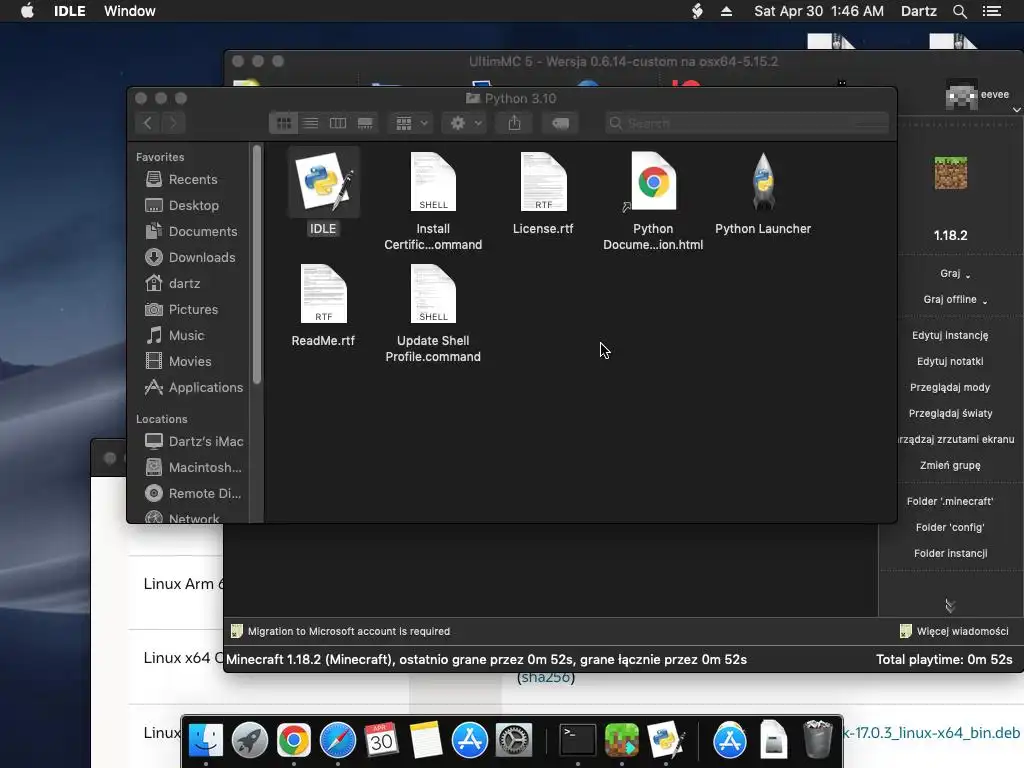
Task: Click Edytuj notatki in UltimMC
Action: (x=950, y=361)
